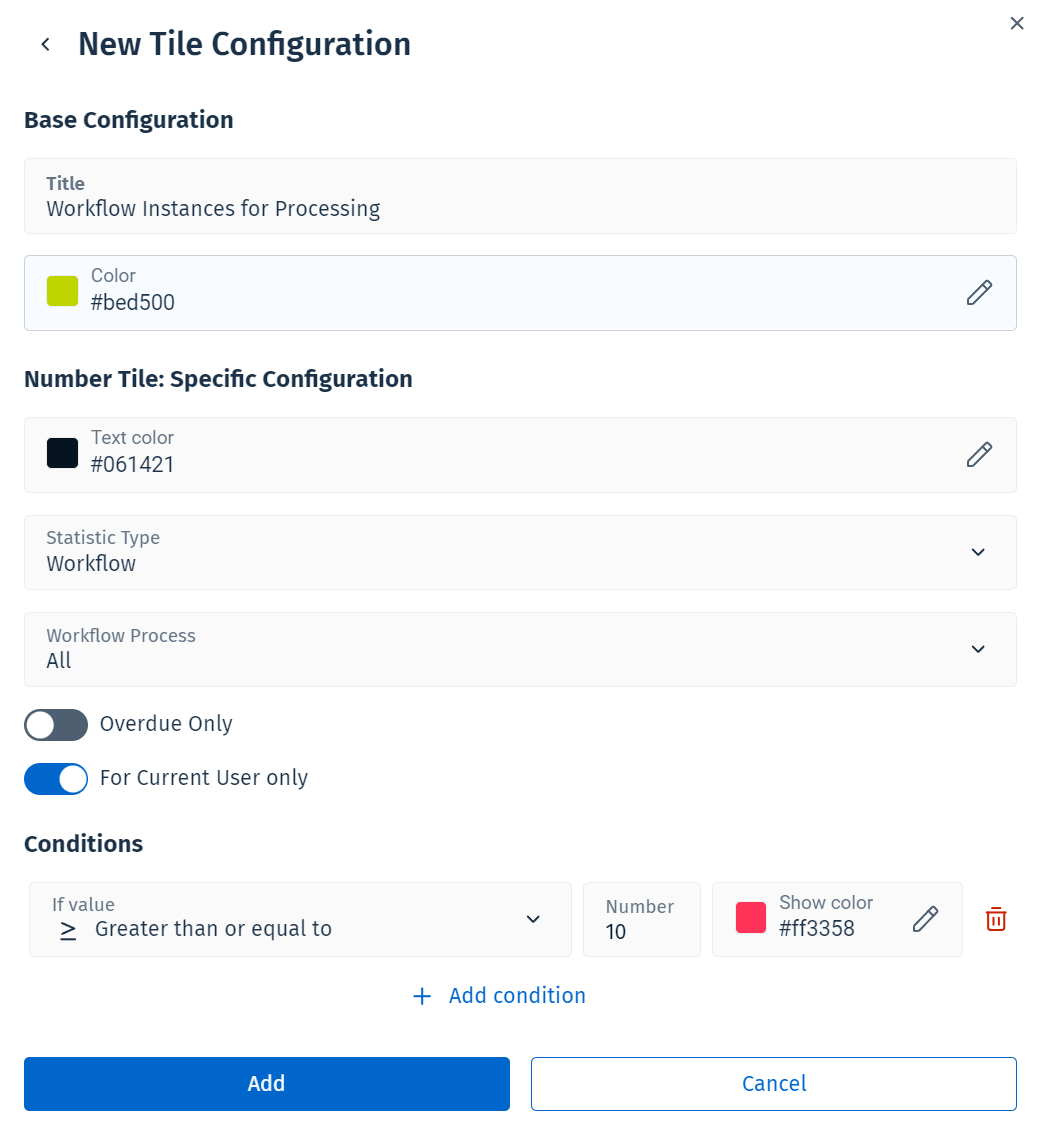Image resolution: width=1048 pixels, height=1133 pixels.
Task: Close the tile configuration dialog
Action: (1017, 23)
